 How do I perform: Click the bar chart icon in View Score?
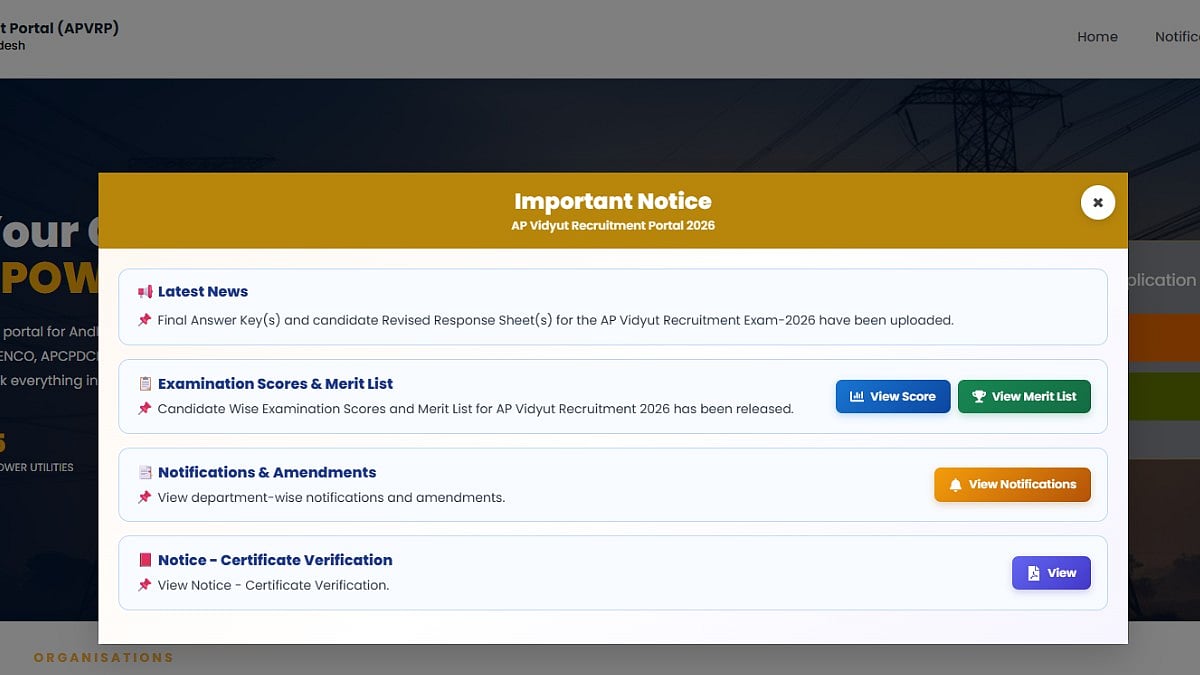857,396
